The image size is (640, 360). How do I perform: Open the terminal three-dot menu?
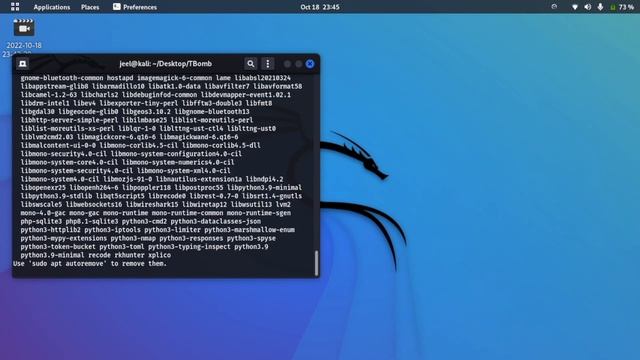click(x=268, y=64)
